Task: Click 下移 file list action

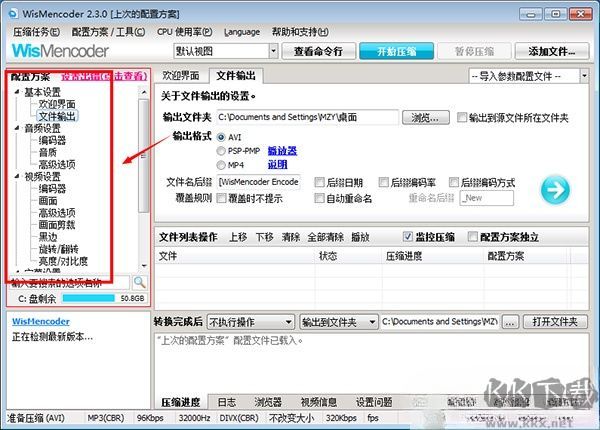Action: 264,237
